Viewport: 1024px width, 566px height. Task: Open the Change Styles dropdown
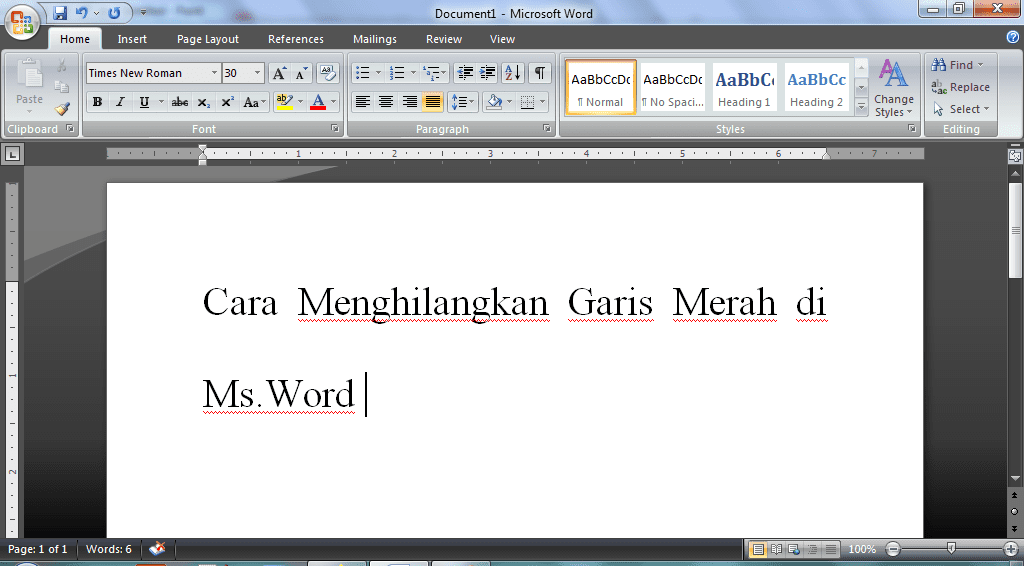click(893, 88)
